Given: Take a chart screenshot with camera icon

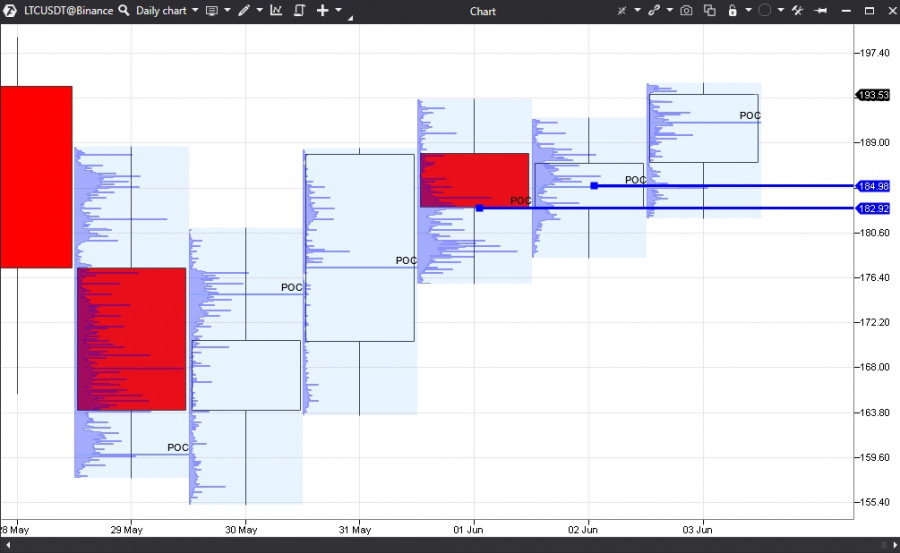Looking at the screenshot, I should [686, 10].
